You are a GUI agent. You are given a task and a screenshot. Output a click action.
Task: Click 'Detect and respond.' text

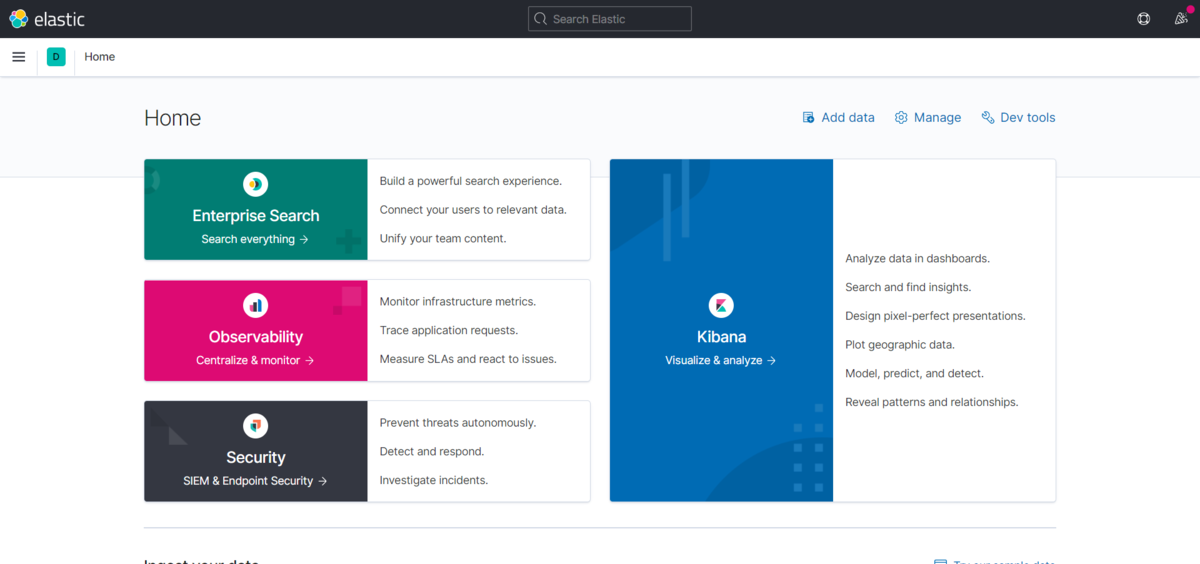[432, 452]
